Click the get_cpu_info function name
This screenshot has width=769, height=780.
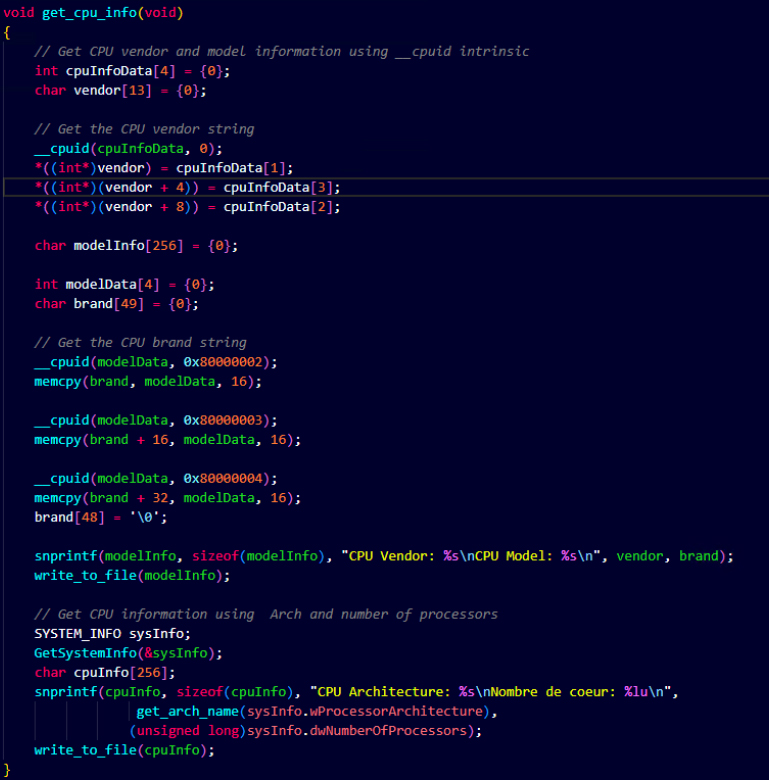click(x=90, y=13)
